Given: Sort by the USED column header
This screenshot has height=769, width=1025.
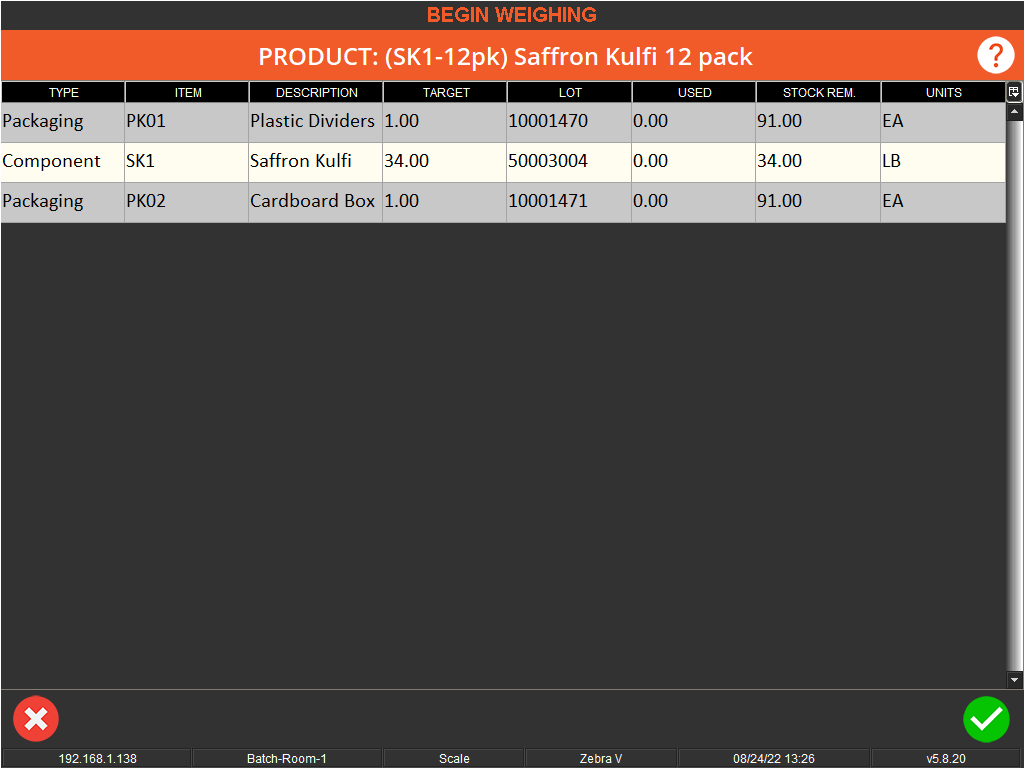Looking at the screenshot, I should pyautogui.click(x=694, y=92).
